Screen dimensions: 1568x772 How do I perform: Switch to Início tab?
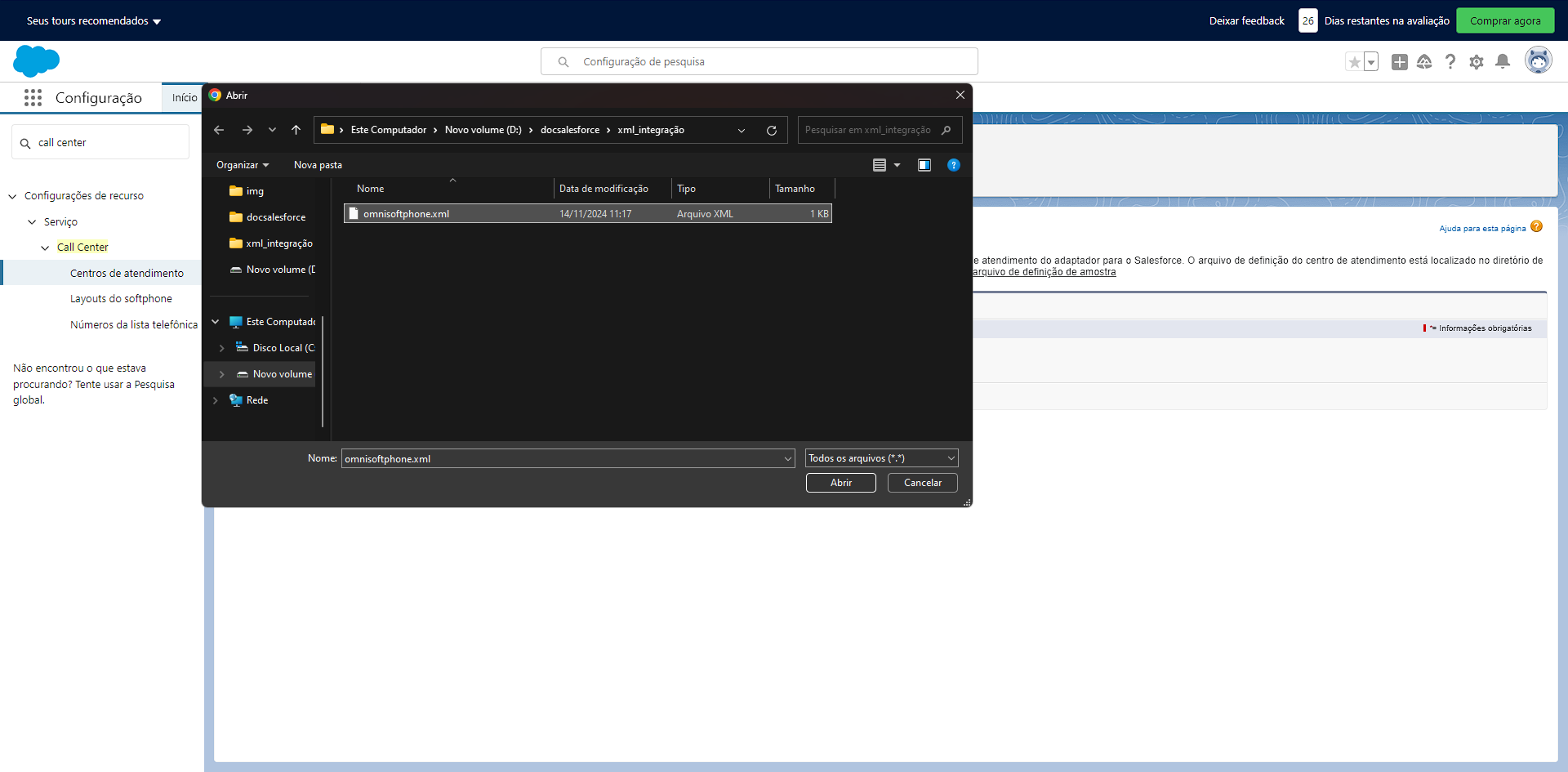[x=185, y=98]
